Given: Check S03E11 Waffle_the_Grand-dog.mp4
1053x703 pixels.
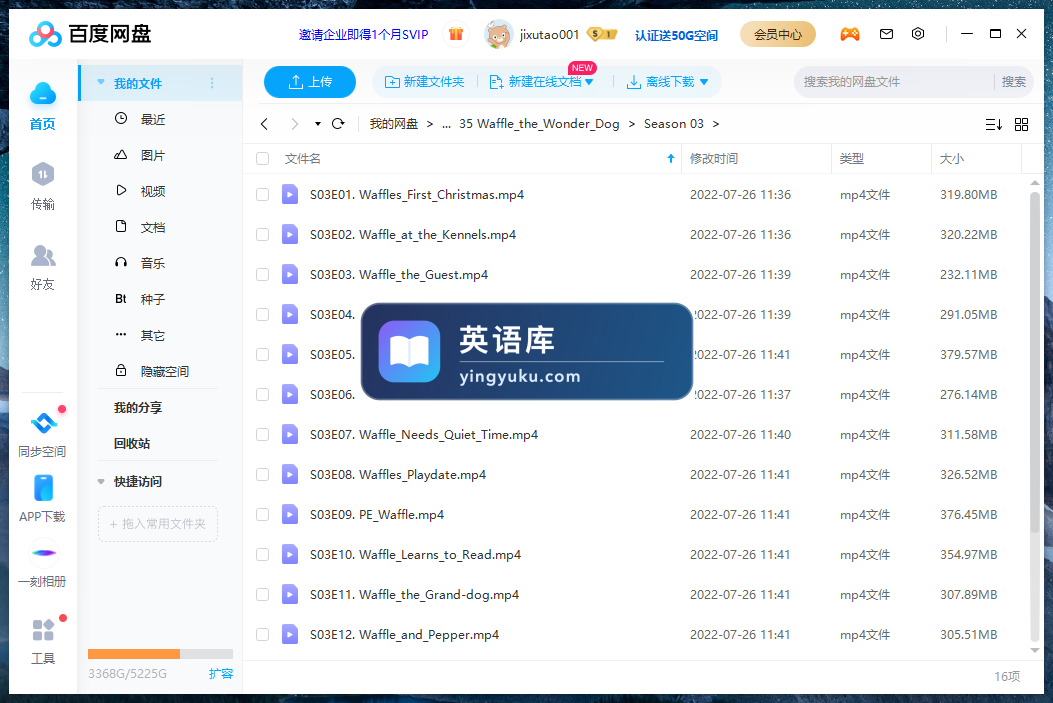Looking at the screenshot, I should [263, 594].
